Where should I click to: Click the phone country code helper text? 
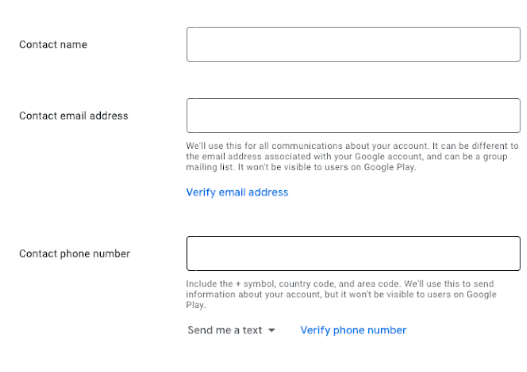click(341, 294)
